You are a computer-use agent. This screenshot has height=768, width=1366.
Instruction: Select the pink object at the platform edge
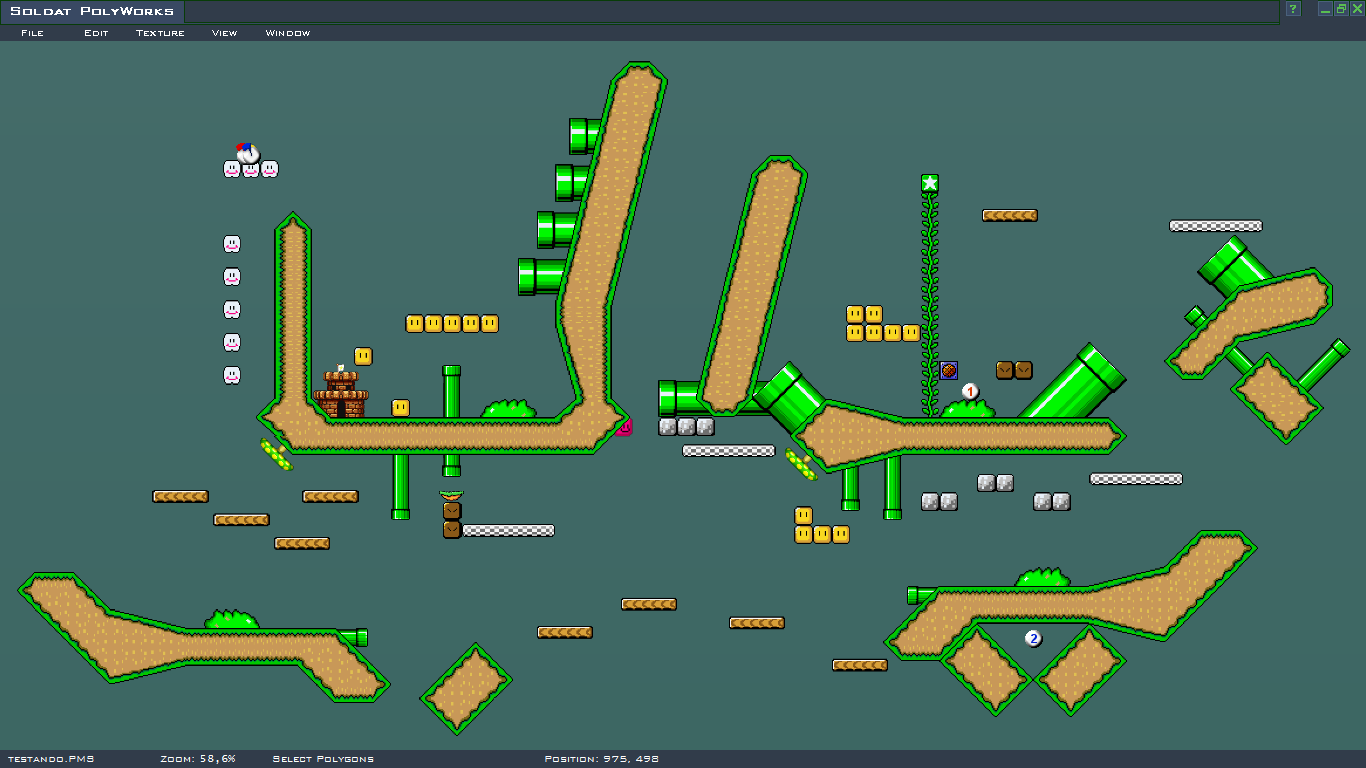[625, 428]
